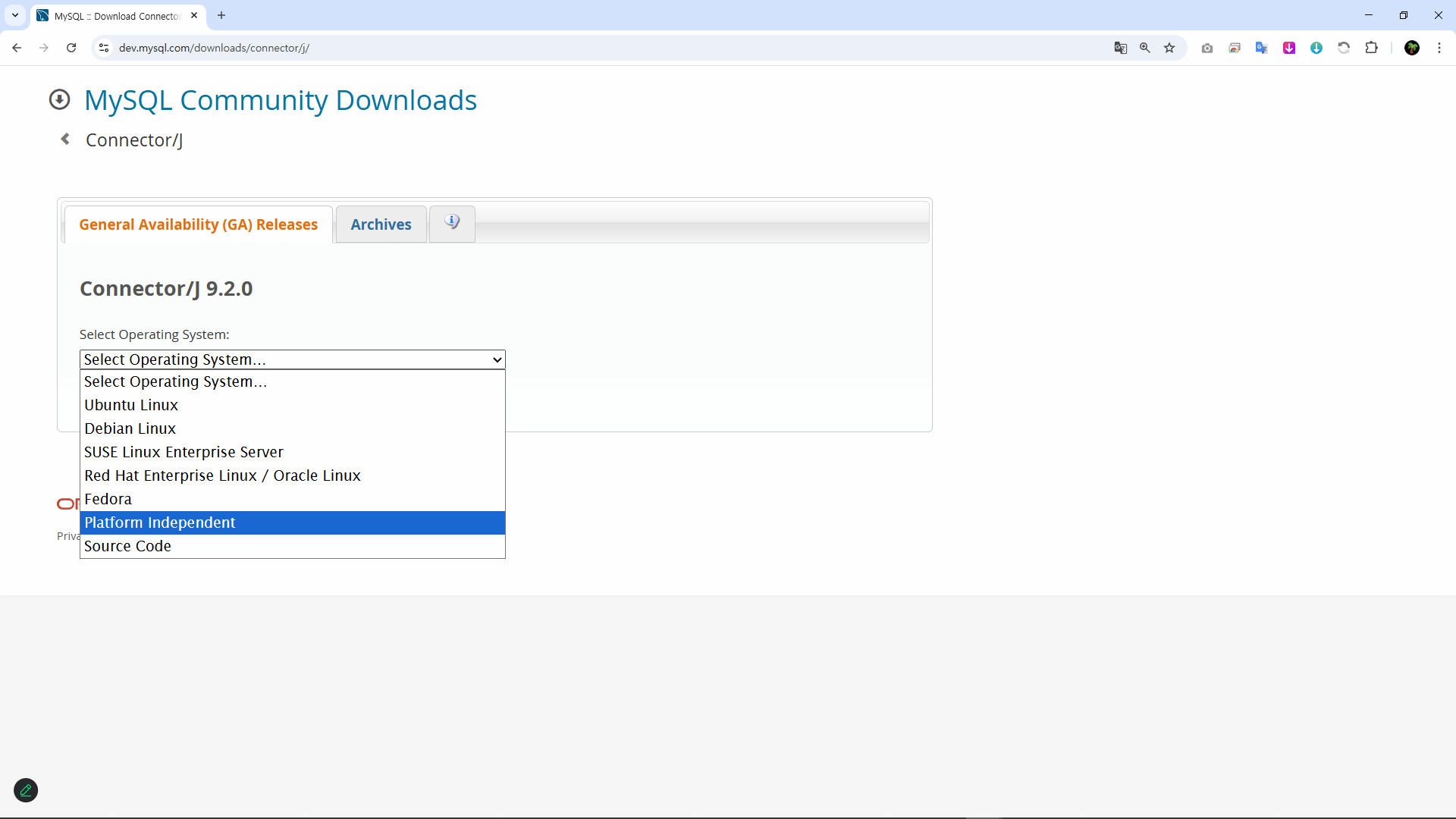Click the MySQL download circle icon
This screenshot has width=1456, height=819.
(59, 99)
